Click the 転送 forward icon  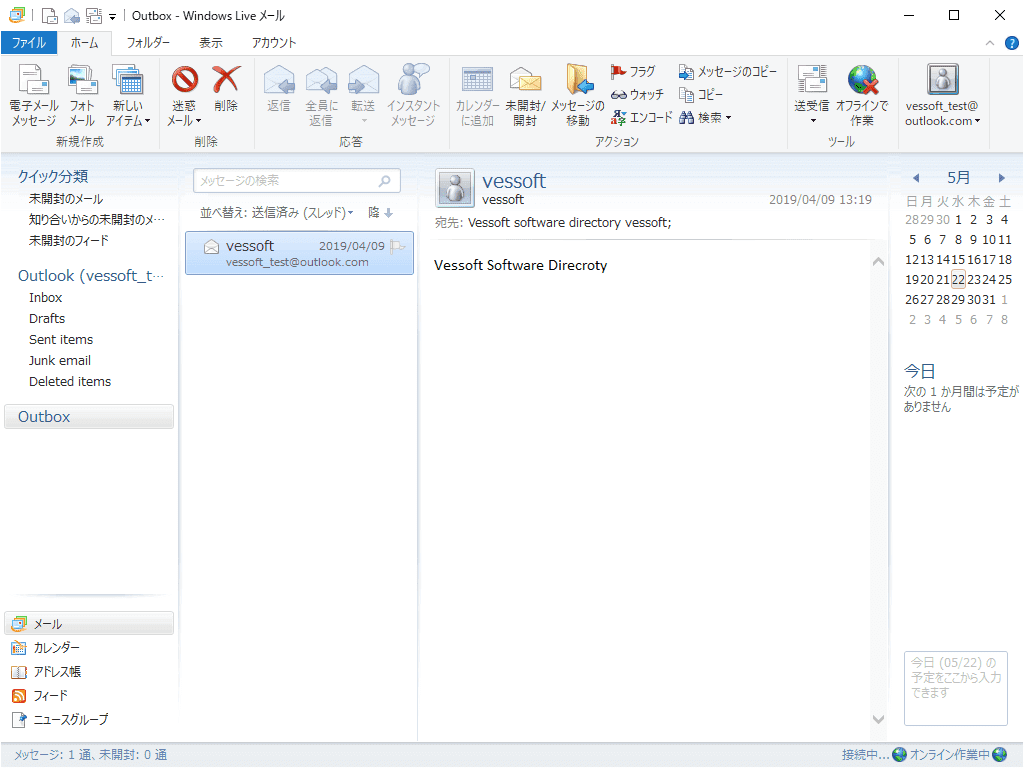tap(363, 95)
